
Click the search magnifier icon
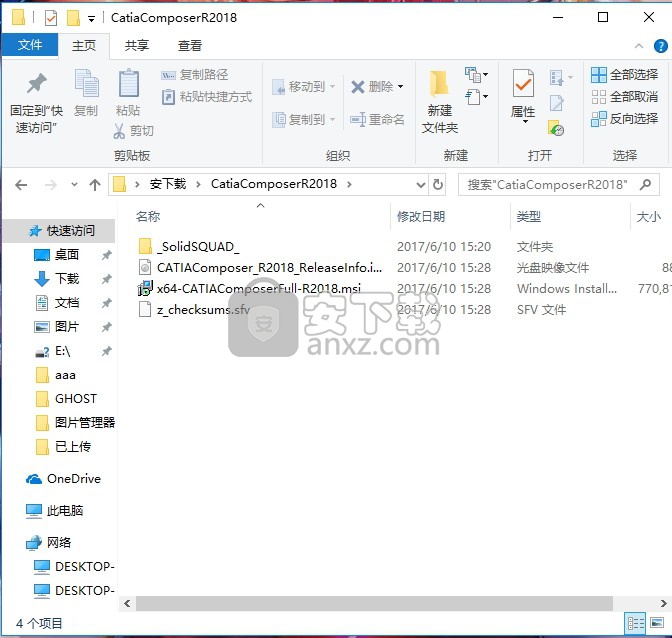click(x=645, y=185)
